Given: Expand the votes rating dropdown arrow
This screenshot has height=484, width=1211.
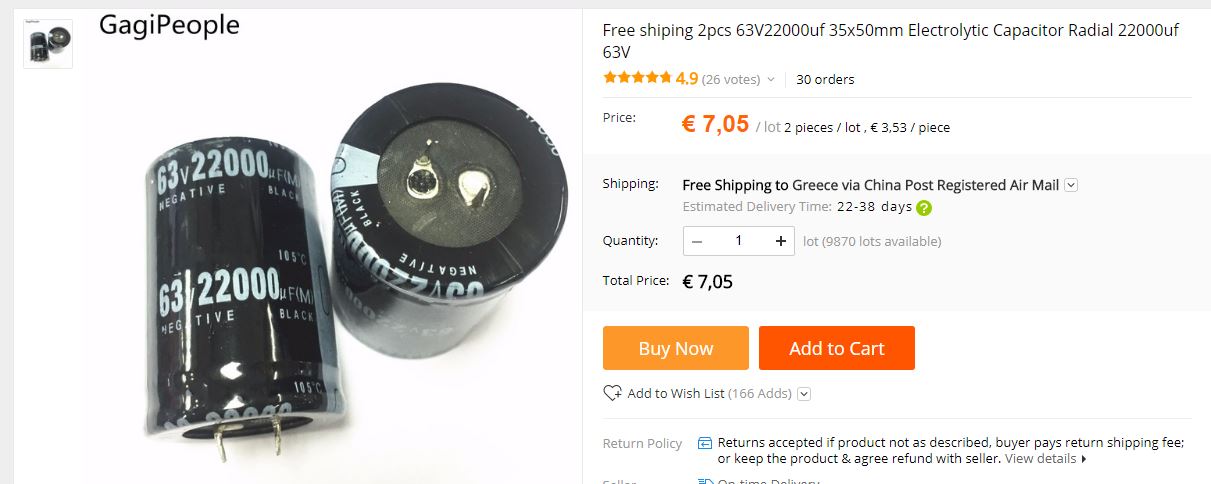Looking at the screenshot, I should pyautogui.click(x=771, y=80).
